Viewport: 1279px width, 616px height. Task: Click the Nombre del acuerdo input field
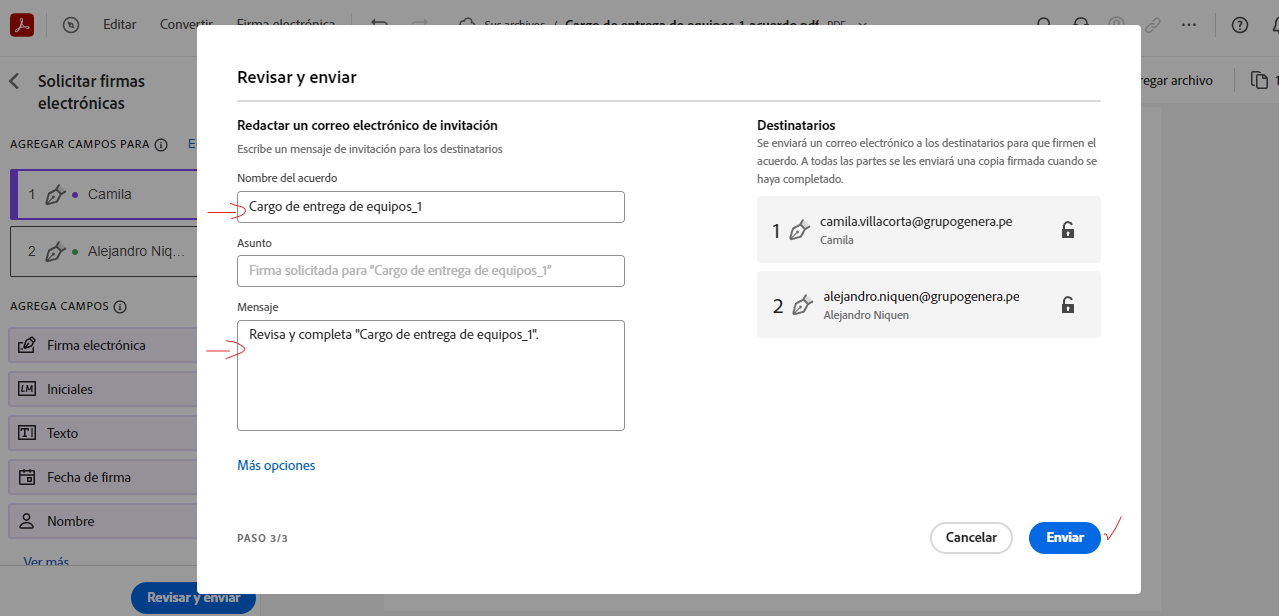pos(431,207)
